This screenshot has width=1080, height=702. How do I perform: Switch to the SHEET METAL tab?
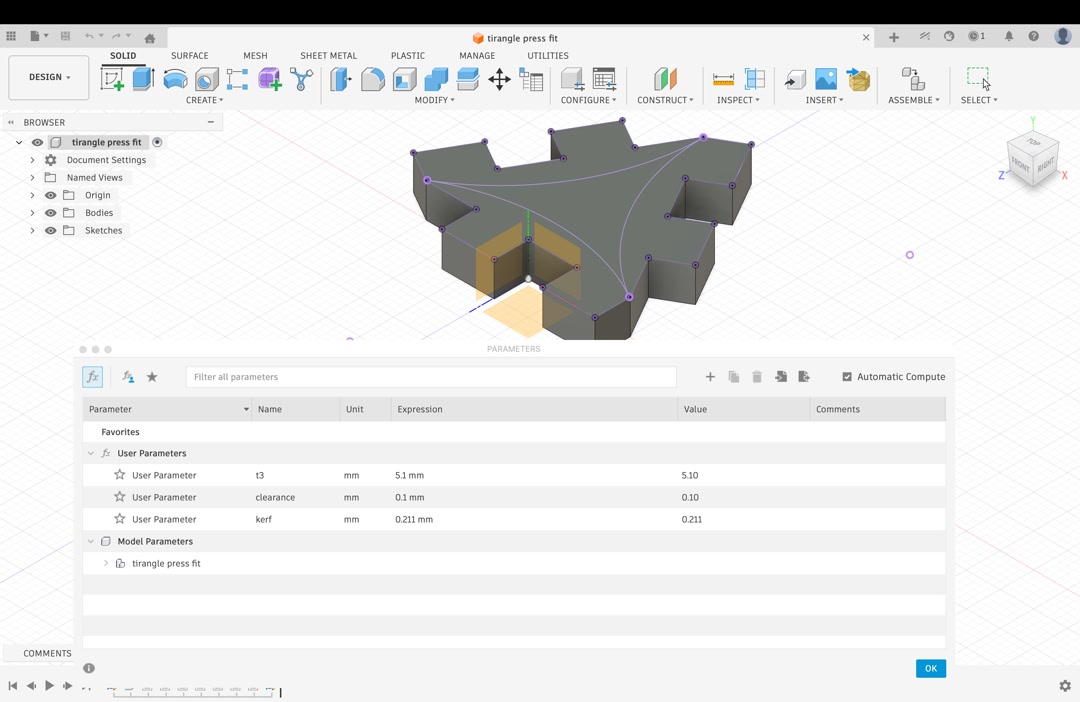329,56
